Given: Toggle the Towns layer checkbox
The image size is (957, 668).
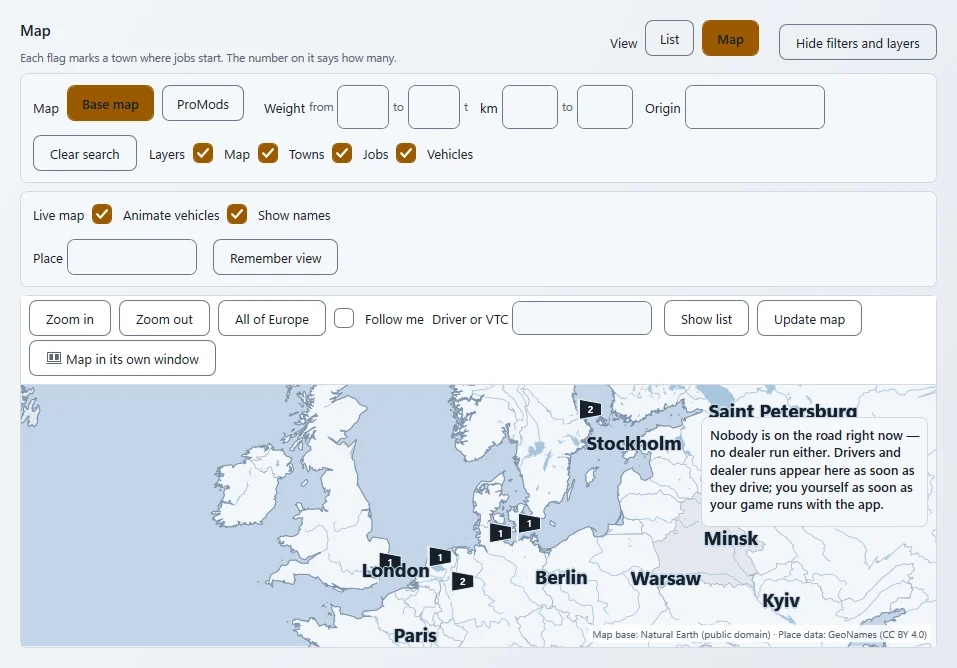Looking at the screenshot, I should coord(268,153).
